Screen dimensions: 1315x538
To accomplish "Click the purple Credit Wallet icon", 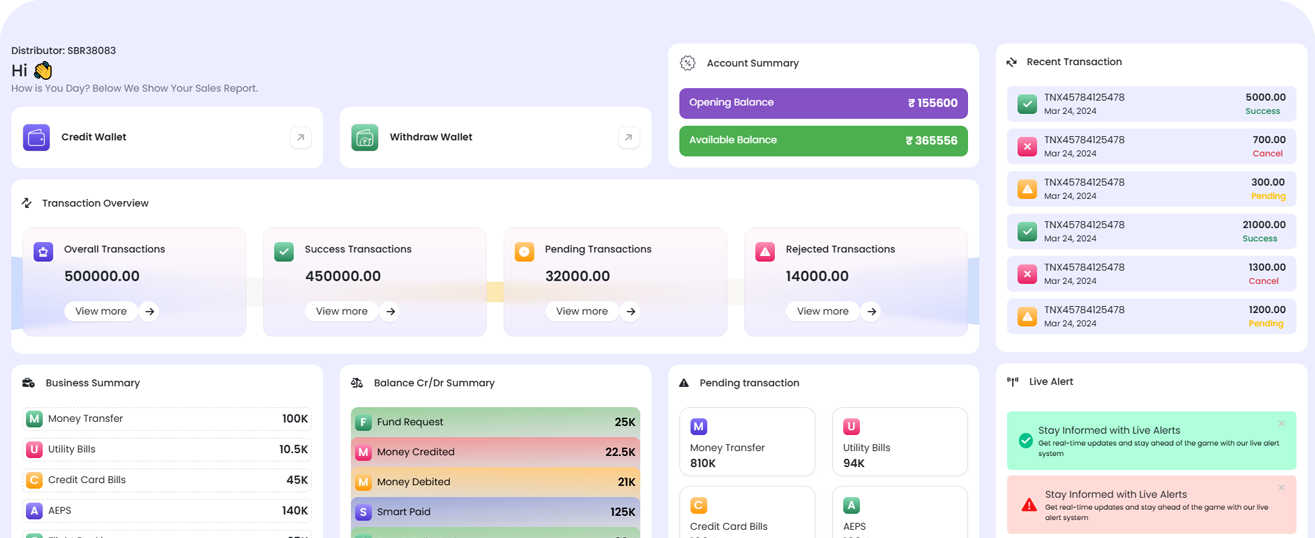I will 37,137.
